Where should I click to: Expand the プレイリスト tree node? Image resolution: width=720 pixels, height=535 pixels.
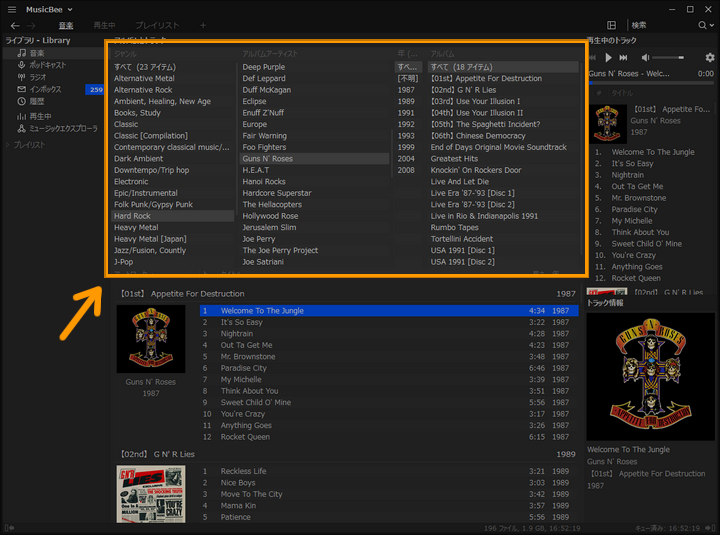tap(8, 145)
